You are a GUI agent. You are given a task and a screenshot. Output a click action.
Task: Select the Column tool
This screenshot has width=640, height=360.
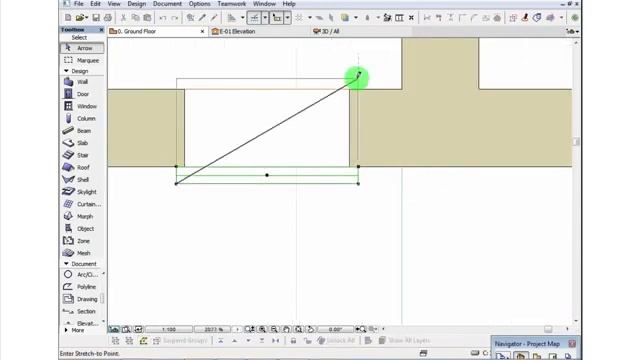(x=82, y=119)
